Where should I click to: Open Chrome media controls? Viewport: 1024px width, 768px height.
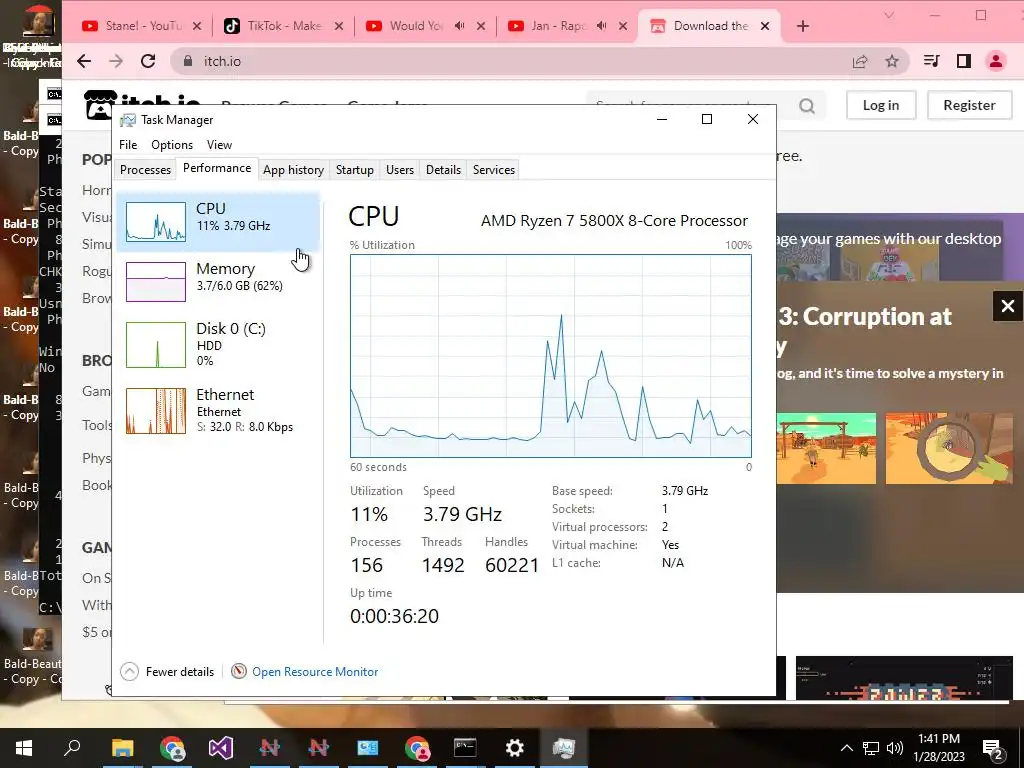pos(932,61)
